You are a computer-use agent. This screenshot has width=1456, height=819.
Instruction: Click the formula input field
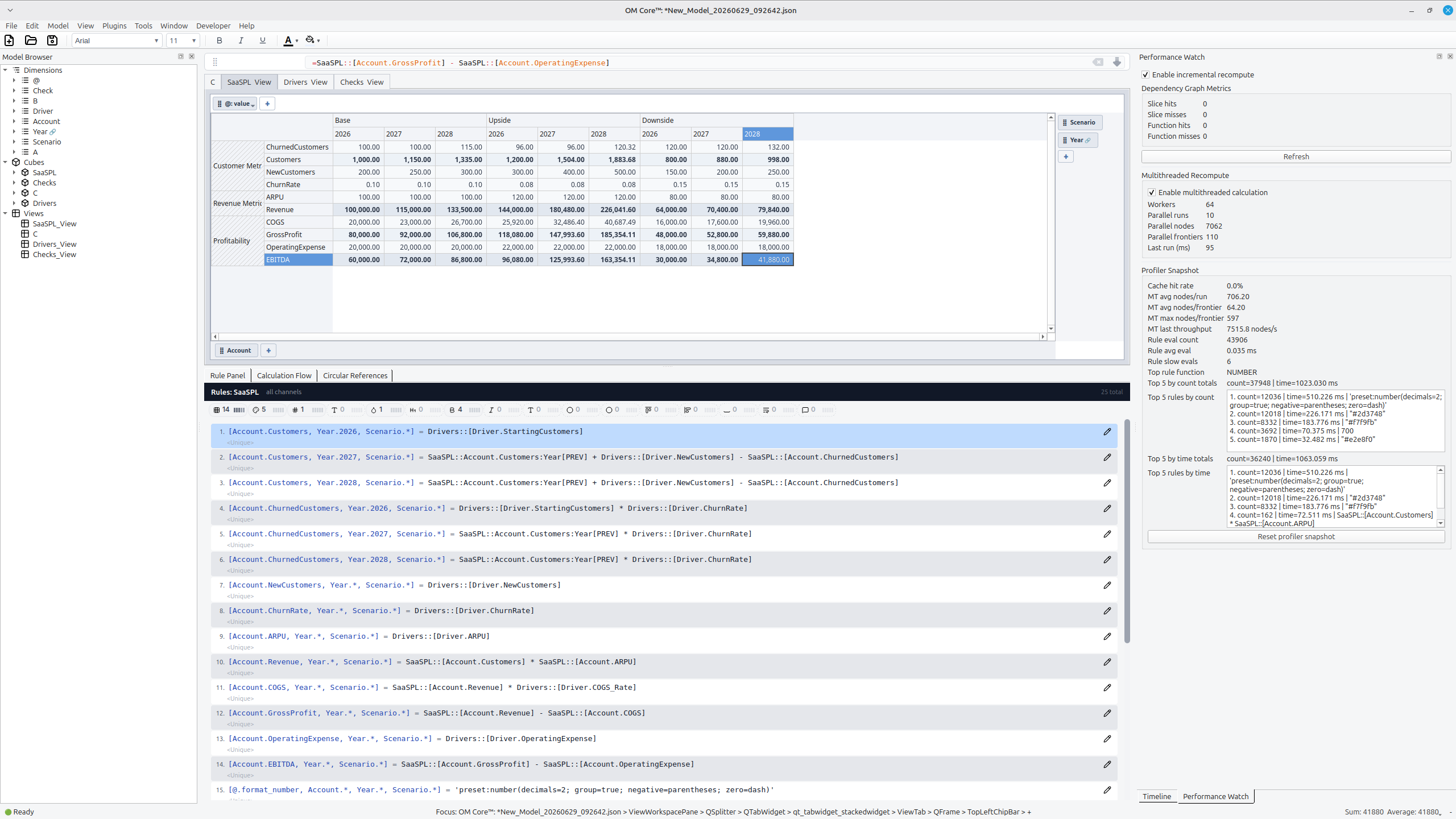click(698, 63)
